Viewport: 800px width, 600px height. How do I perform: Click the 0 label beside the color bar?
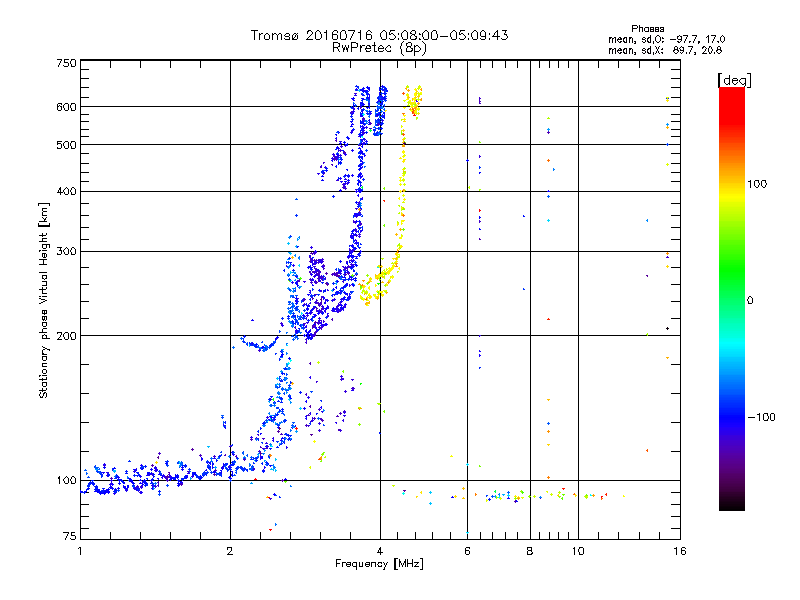(750, 301)
